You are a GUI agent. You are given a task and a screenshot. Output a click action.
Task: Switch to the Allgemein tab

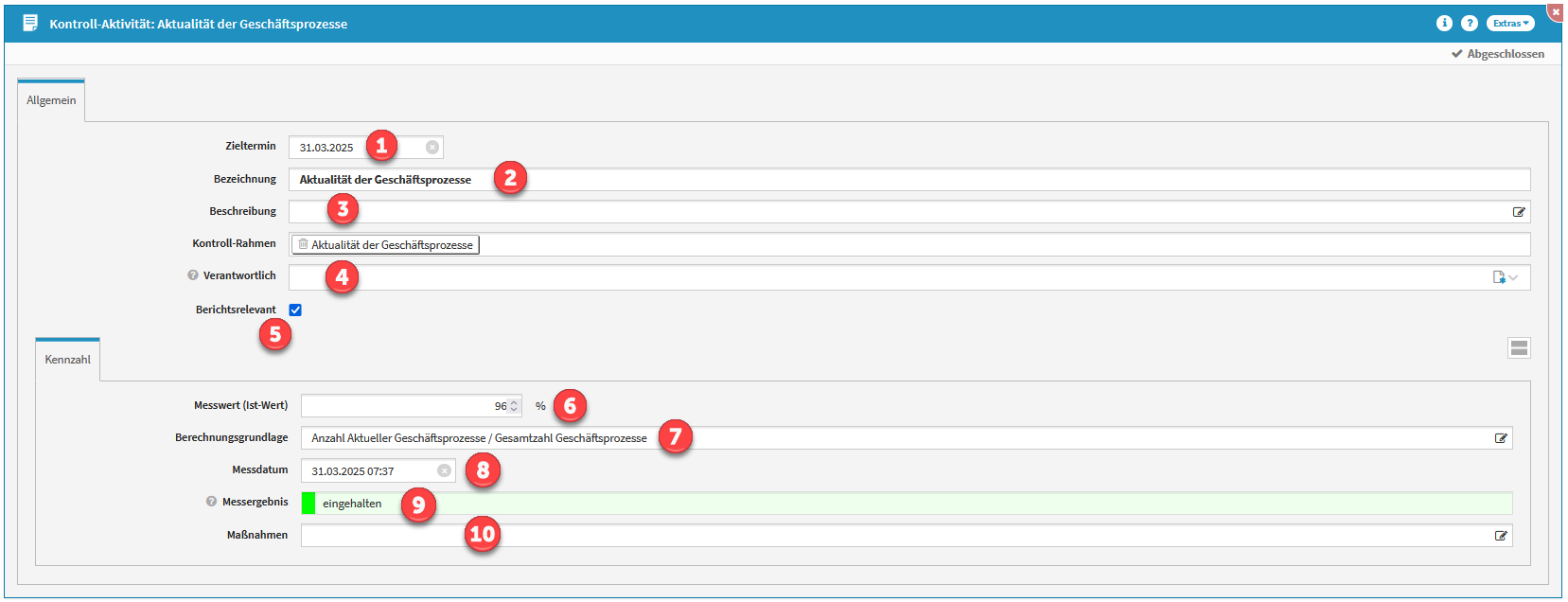[x=51, y=100]
